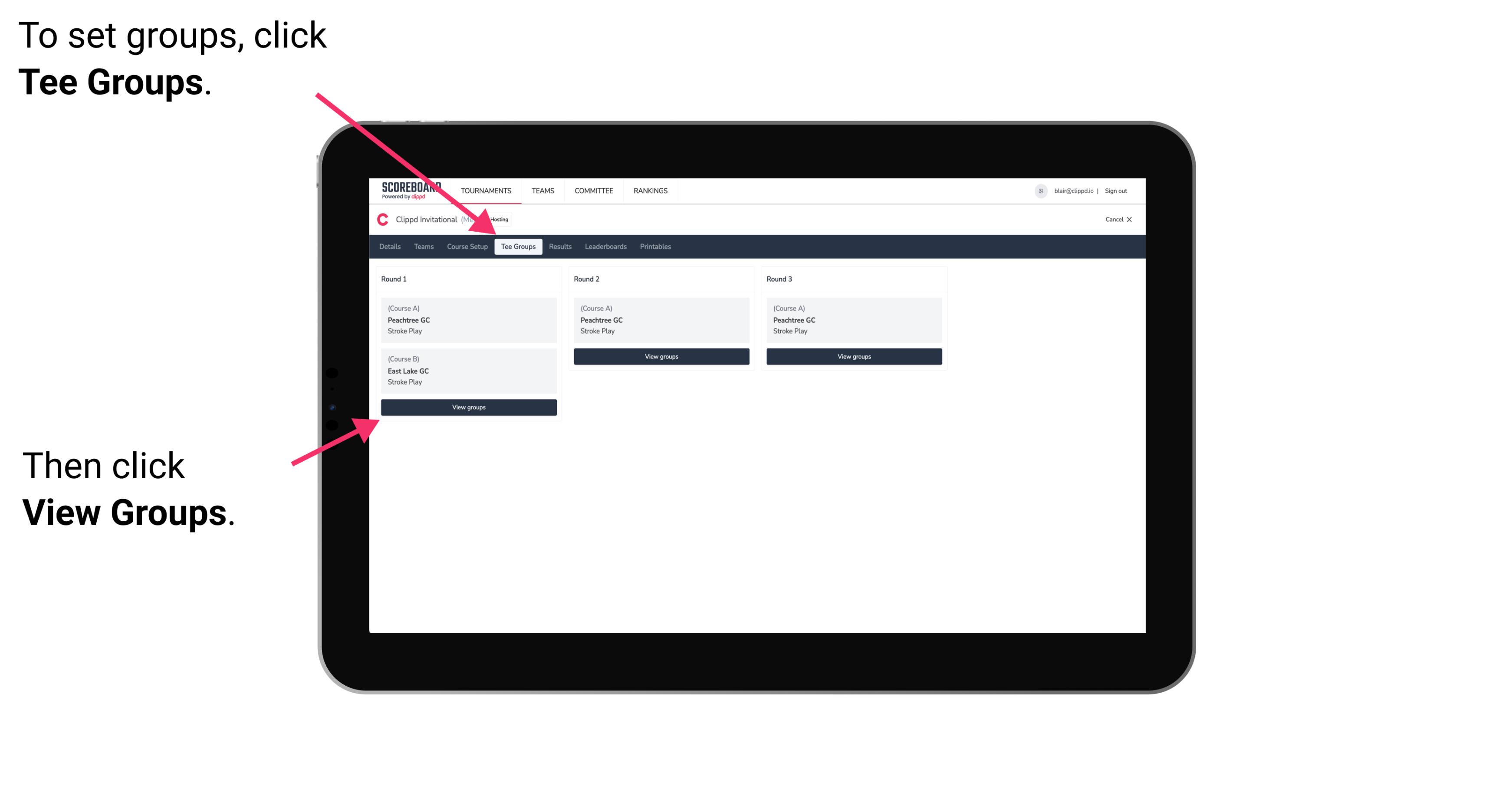
Task: Click the Tee Groups tab
Action: click(519, 247)
